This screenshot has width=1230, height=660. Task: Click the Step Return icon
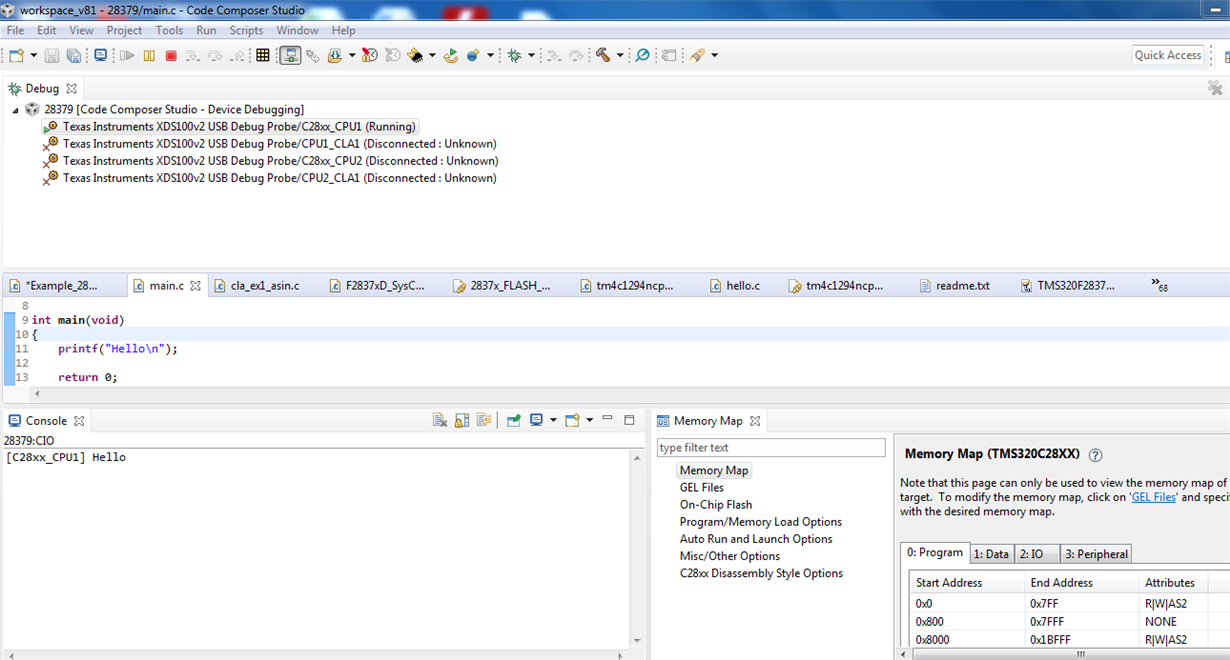click(x=237, y=56)
